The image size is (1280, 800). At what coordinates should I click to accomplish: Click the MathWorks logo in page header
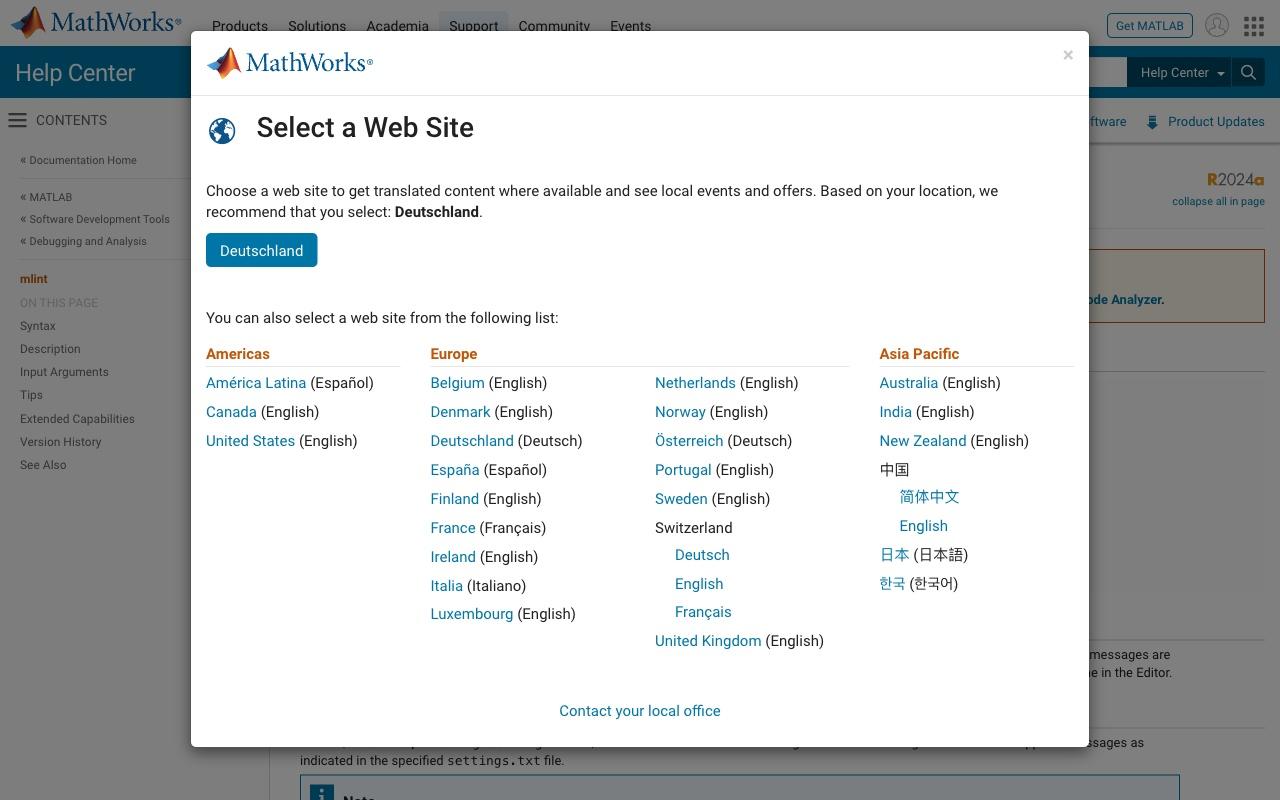pyautogui.click(x=96, y=22)
